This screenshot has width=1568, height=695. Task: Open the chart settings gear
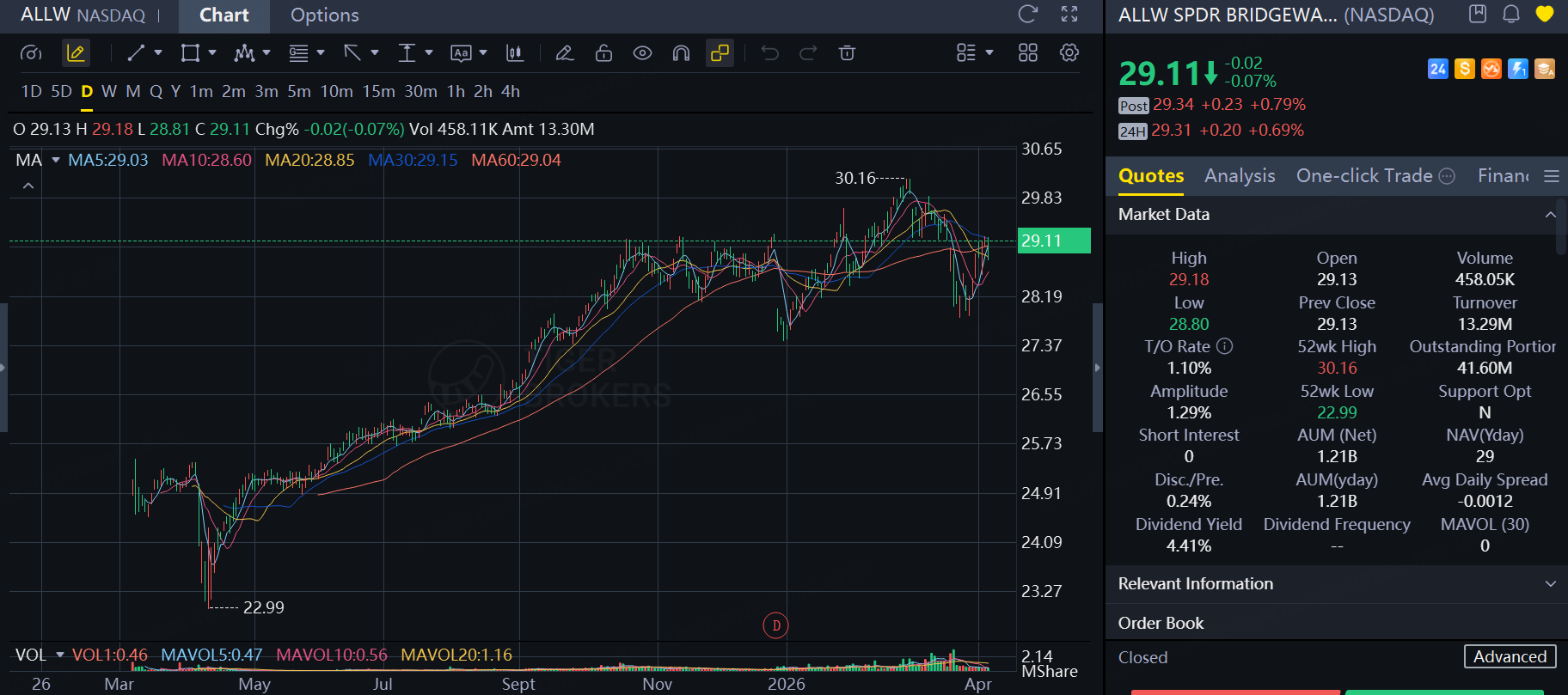coord(1069,53)
